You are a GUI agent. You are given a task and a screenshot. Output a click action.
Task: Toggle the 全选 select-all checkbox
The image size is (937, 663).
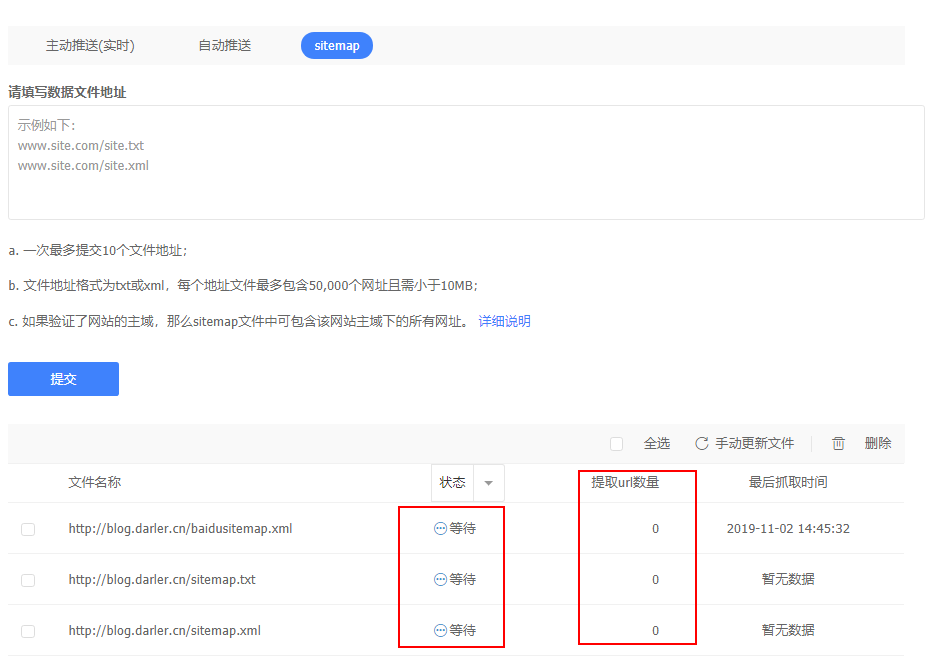click(x=616, y=443)
